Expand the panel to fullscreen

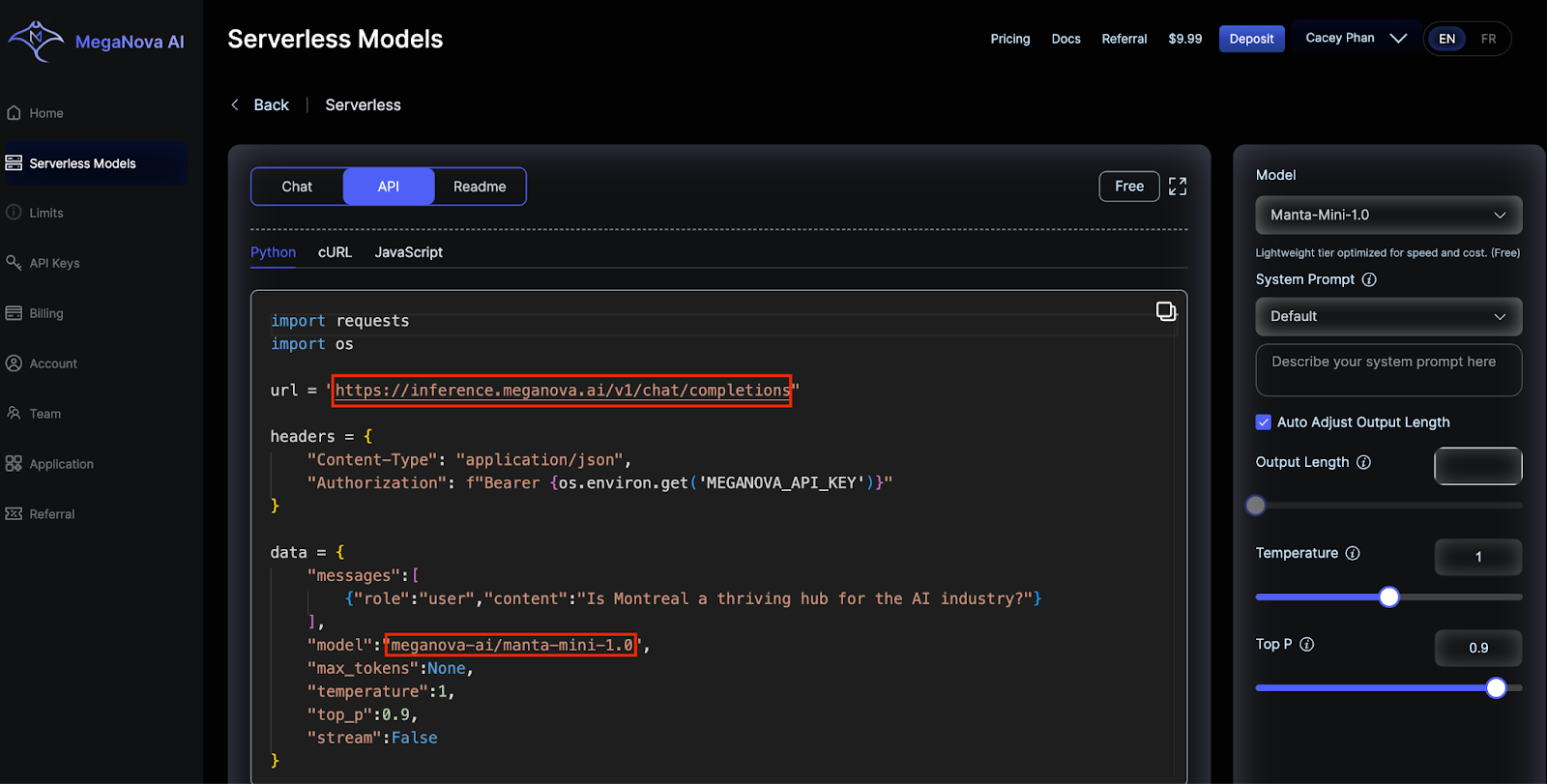click(1177, 187)
